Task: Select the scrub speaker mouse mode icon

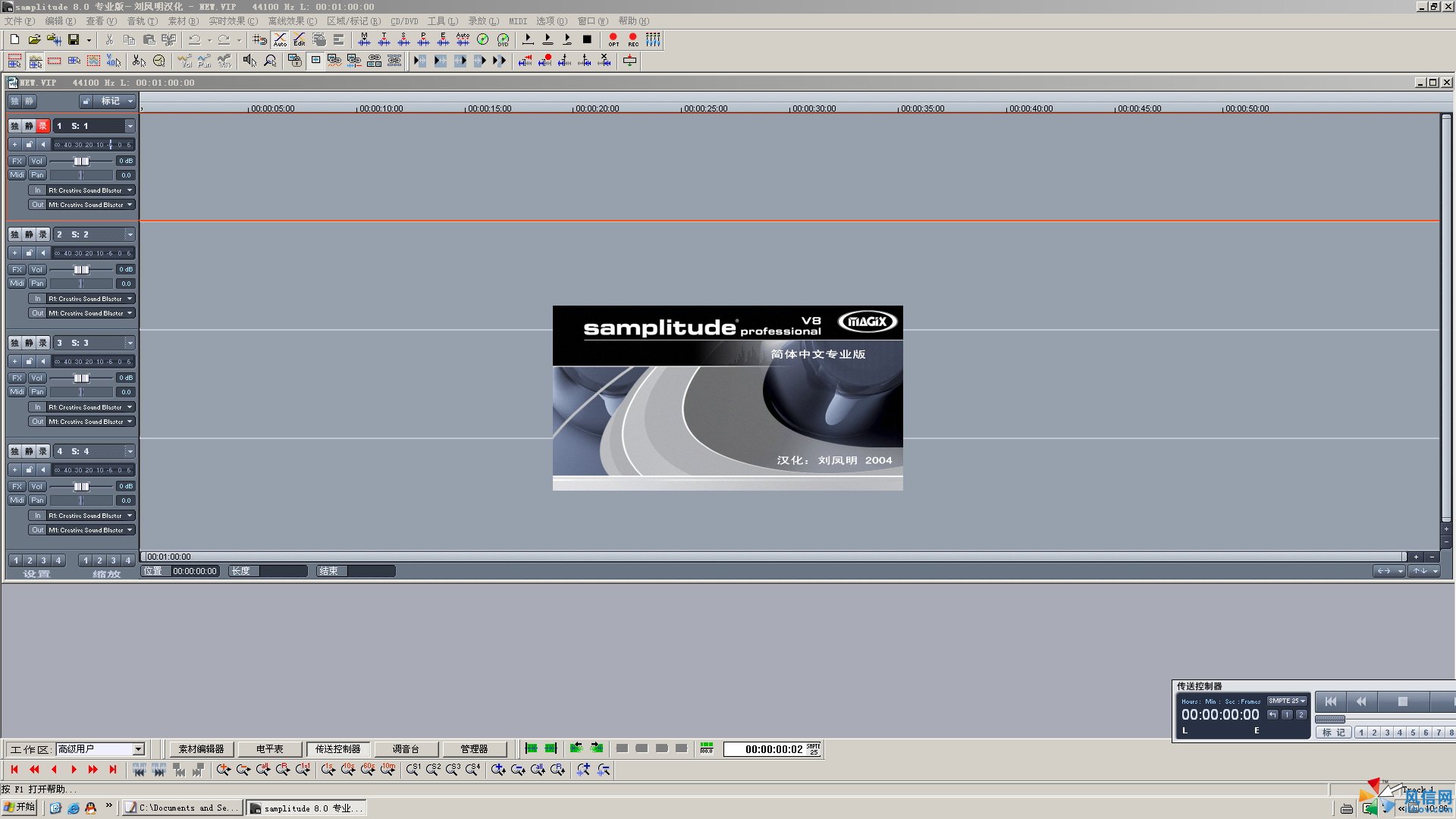Action: (x=249, y=61)
